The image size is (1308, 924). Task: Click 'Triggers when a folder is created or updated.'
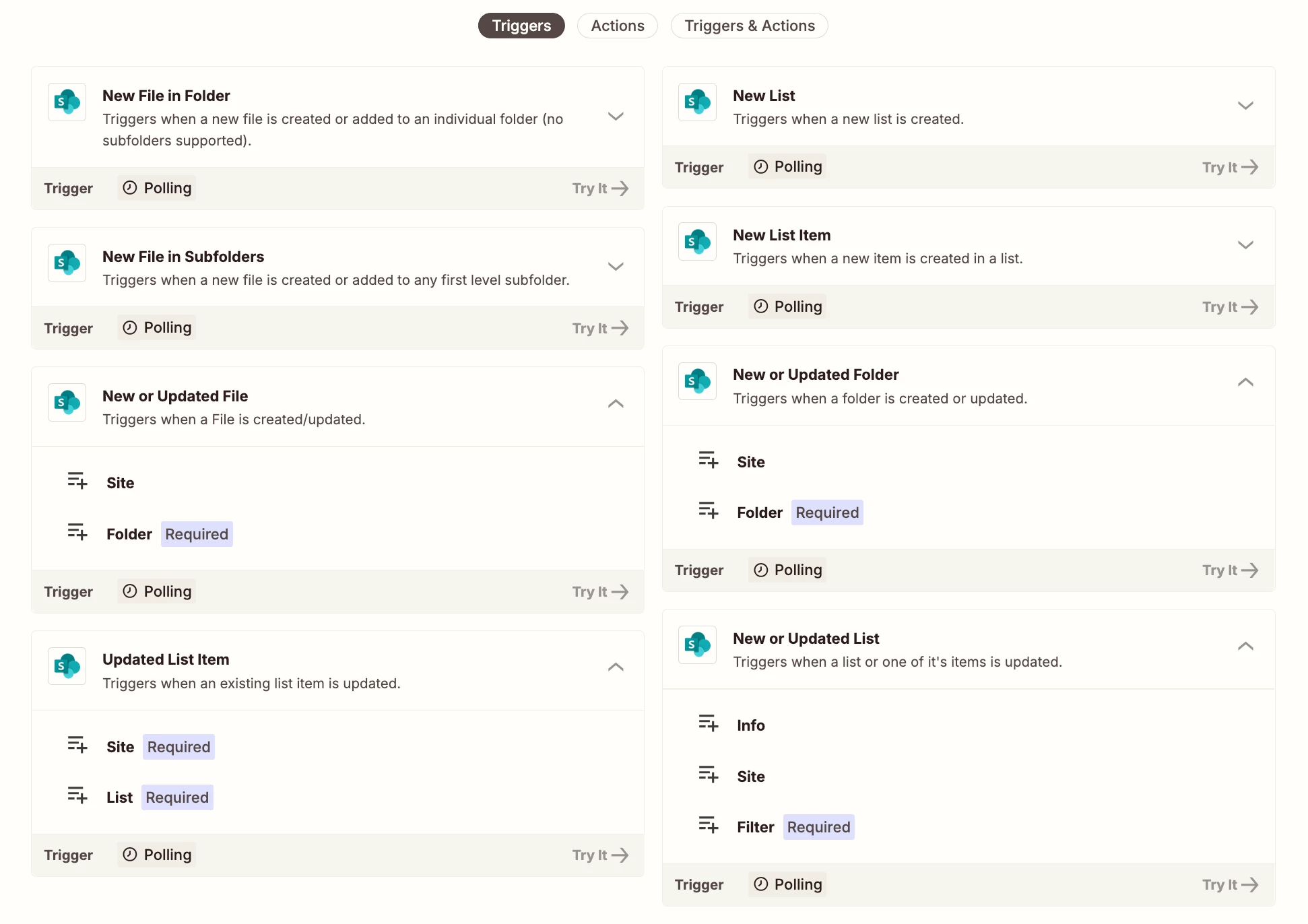(880, 399)
